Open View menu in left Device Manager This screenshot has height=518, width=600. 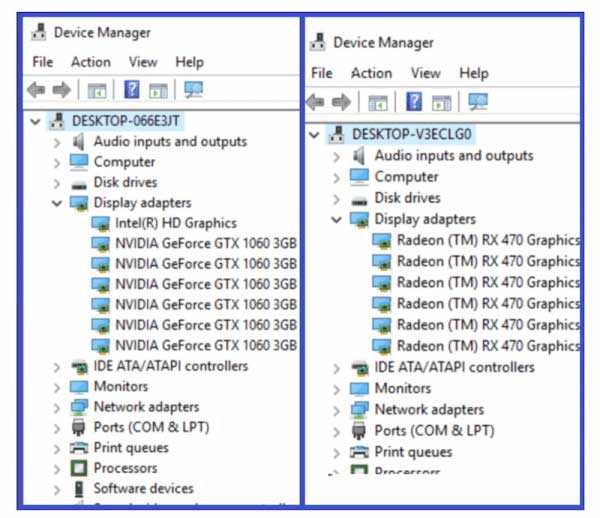point(143,62)
